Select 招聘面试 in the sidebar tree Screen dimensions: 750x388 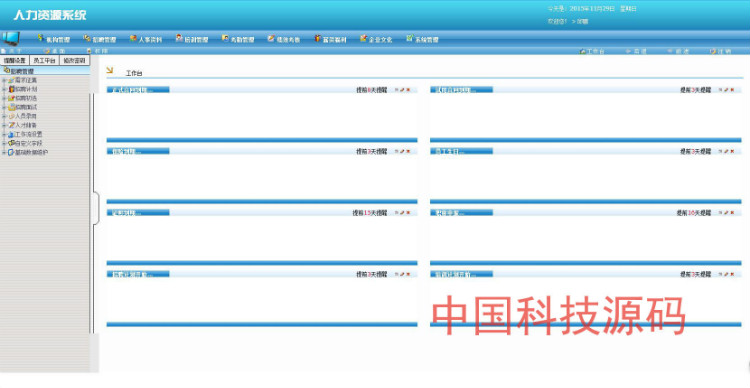coord(26,107)
